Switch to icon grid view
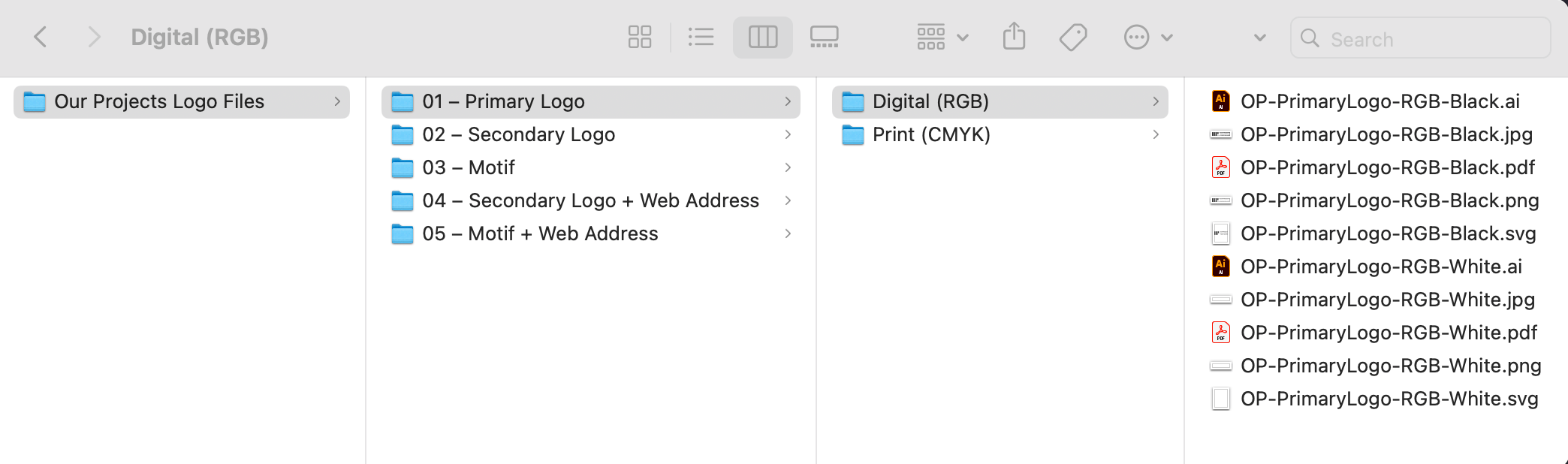The width and height of the screenshot is (1568, 464). pyautogui.click(x=640, y=37)
